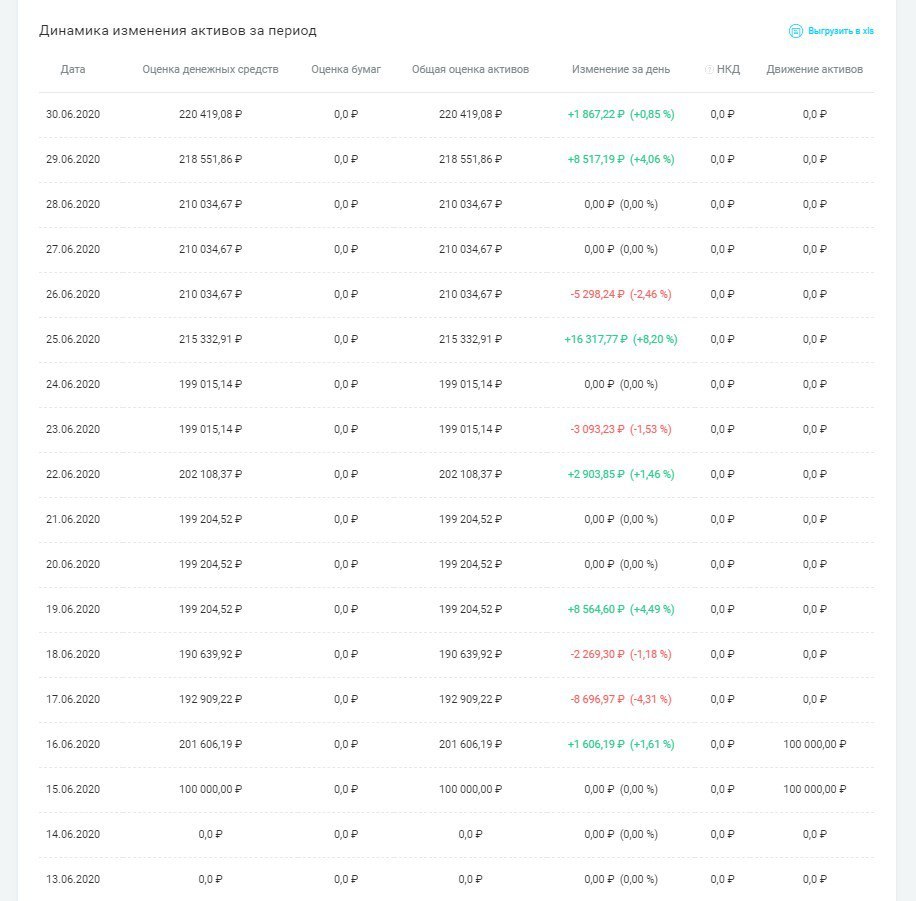The height and width of the screenshot is (901, 916).
Task: Click the -5 298,24 ₽ change on 26.06.2020
Action: point(597,294)
